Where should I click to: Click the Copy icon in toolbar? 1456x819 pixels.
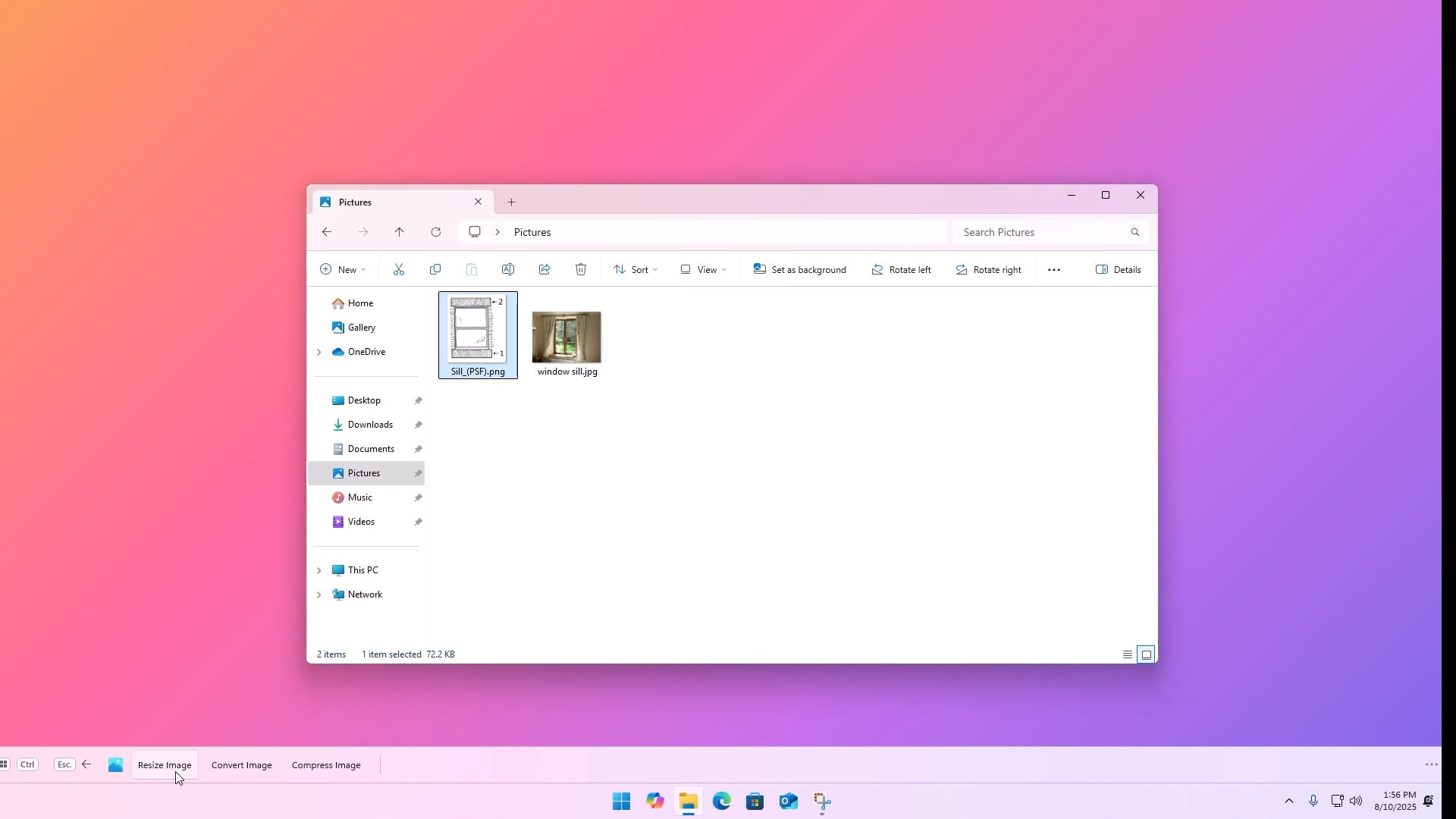tap(435, 269)
